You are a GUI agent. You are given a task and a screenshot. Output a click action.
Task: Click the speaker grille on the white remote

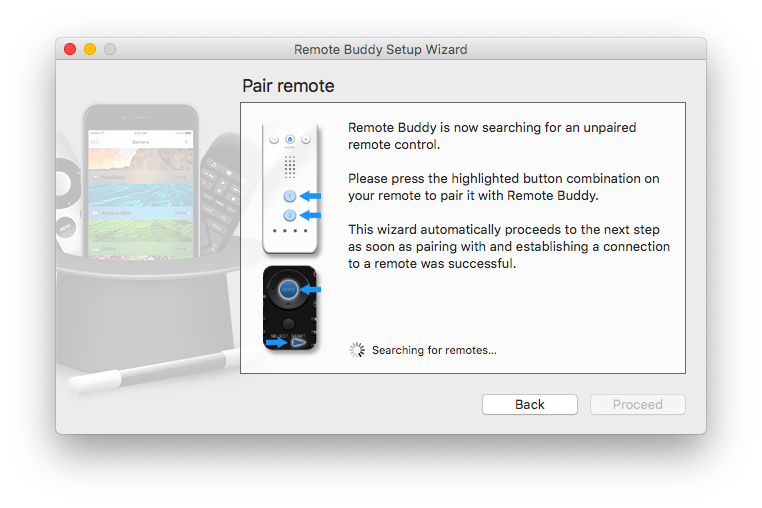coord(290,167)
